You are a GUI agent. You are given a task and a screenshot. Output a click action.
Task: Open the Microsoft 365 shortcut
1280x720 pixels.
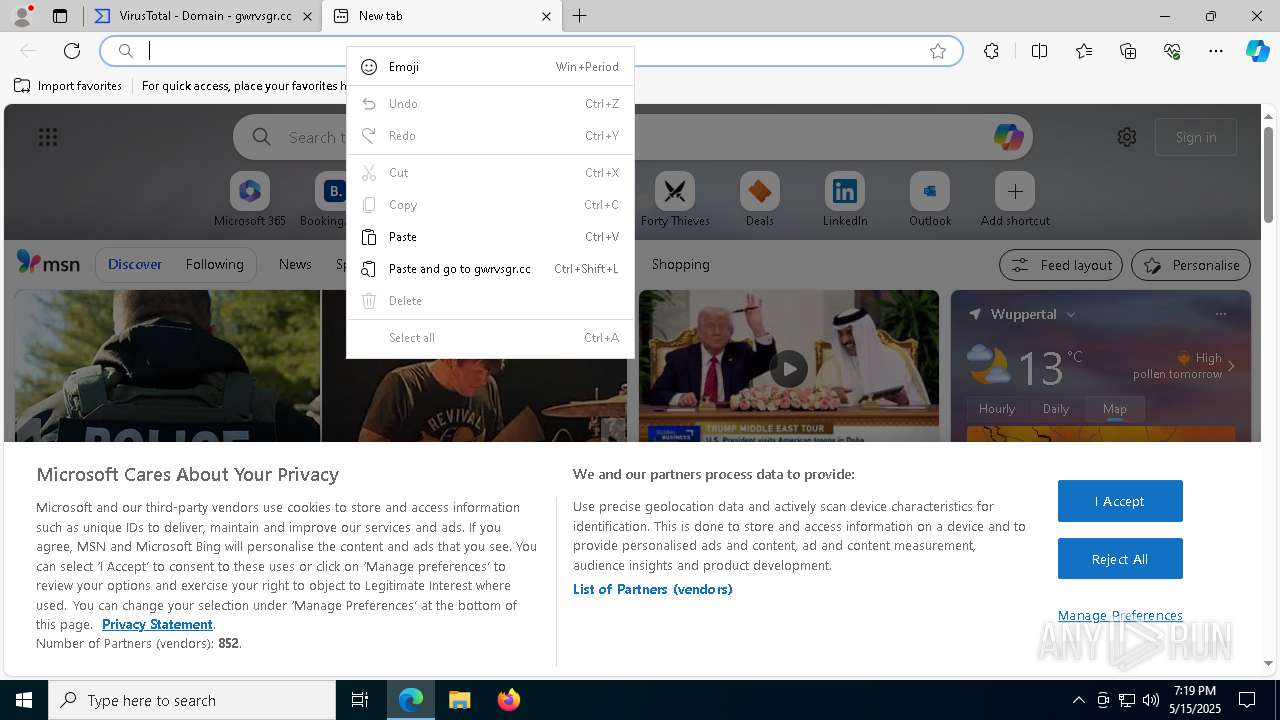click(x=250, y=200)
